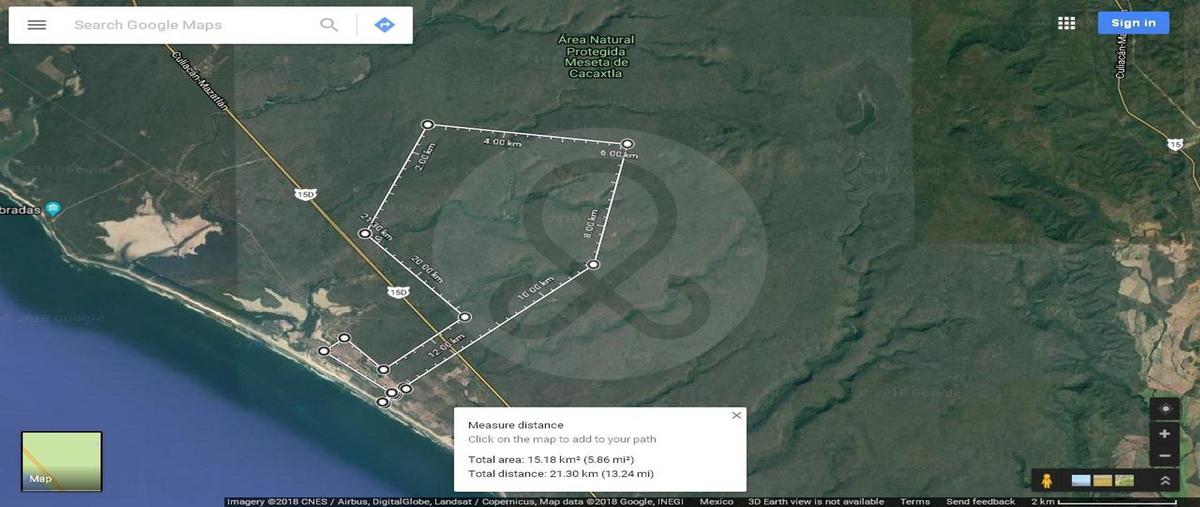1200x507 pixels.
Task: Select the Street View pegman
Action: tap(1047, 480)
